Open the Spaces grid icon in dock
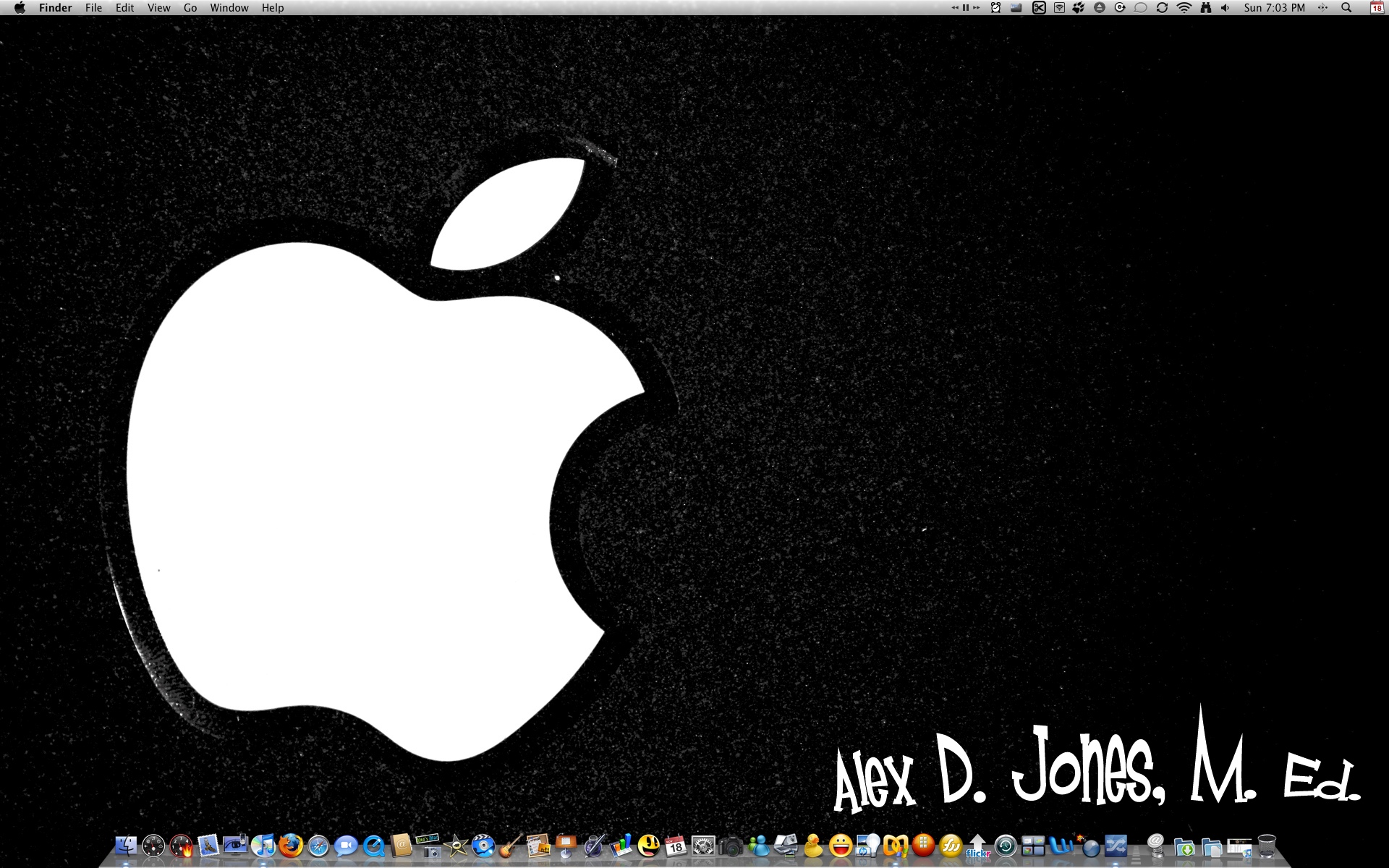This screenshot has width=1389, height=868. (1033, 846)
